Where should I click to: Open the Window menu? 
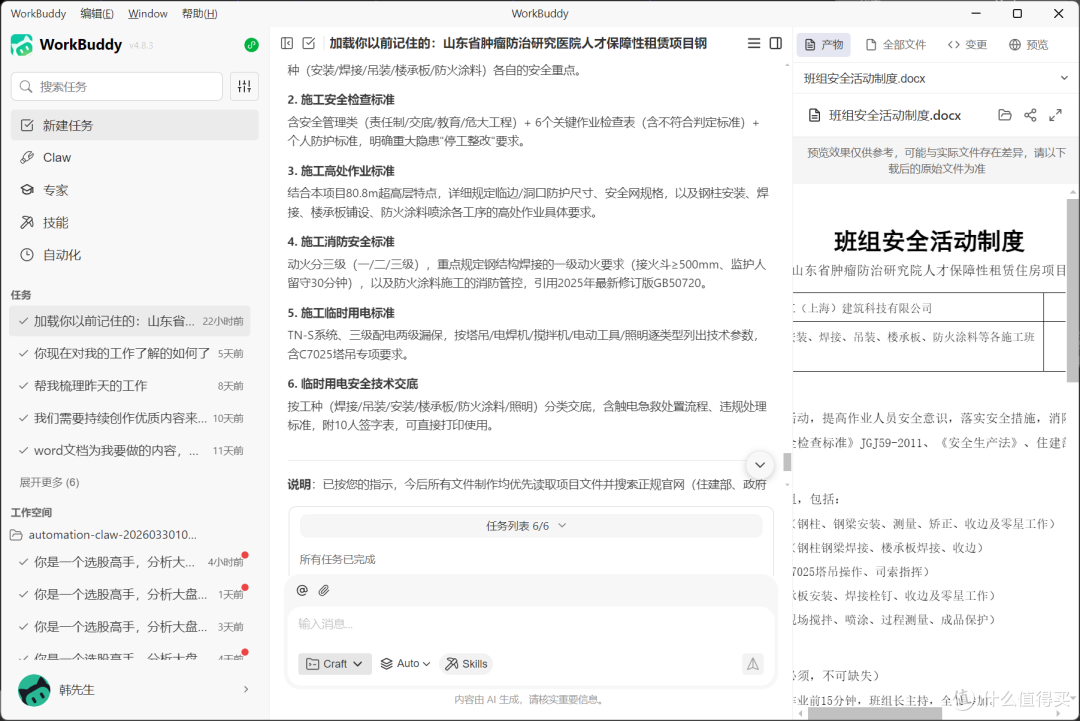[x=148, y=14]
